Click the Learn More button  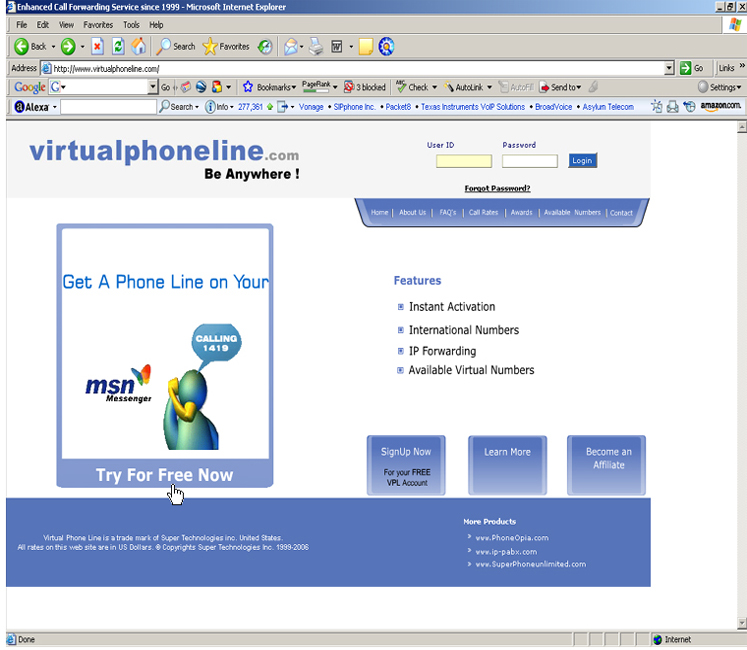(x=507, y=466)
